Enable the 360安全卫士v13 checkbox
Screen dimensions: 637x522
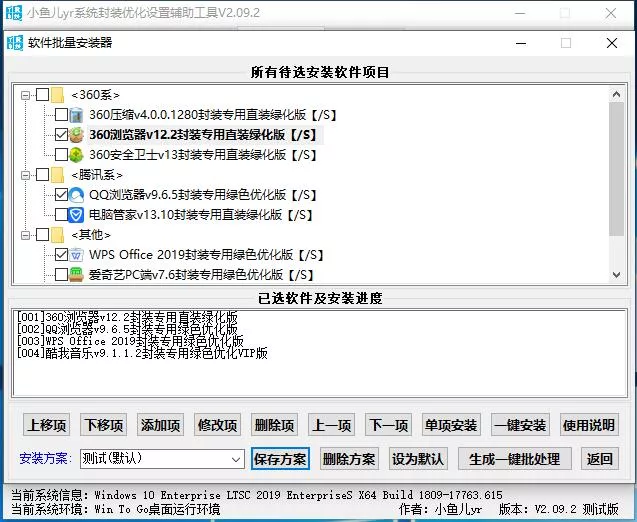(61, 155)
